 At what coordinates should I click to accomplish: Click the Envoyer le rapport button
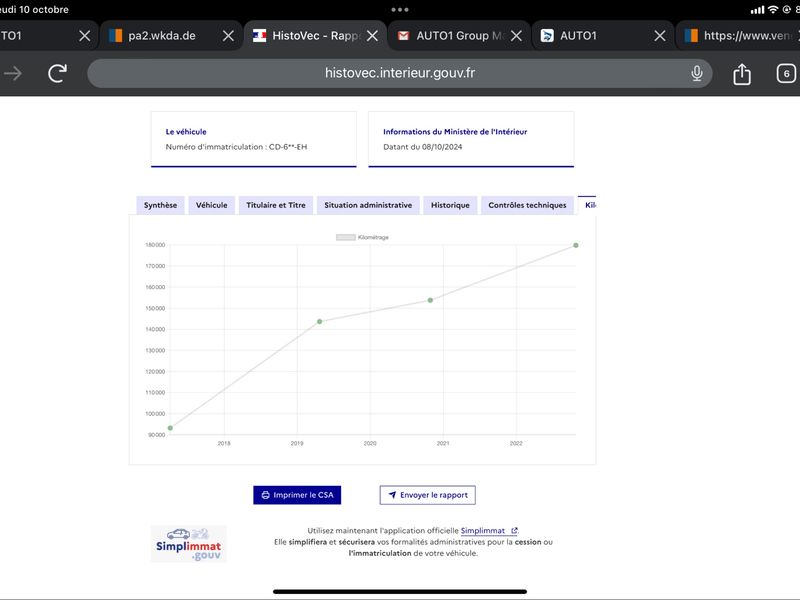click(428, 495)
